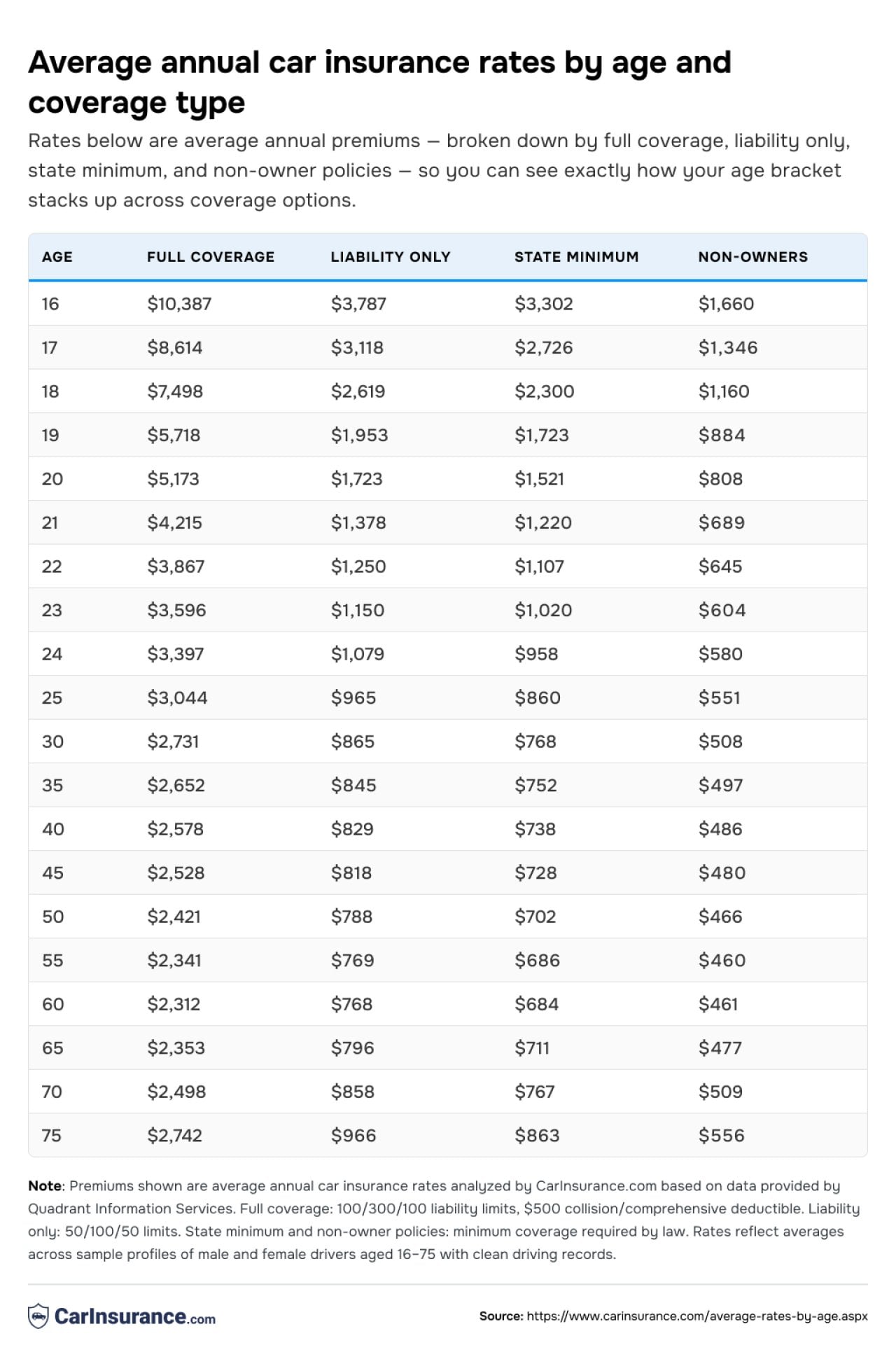Click the $551 non-owners value for age 25
The image size is (896, 1357).
(x=720, y=697)
